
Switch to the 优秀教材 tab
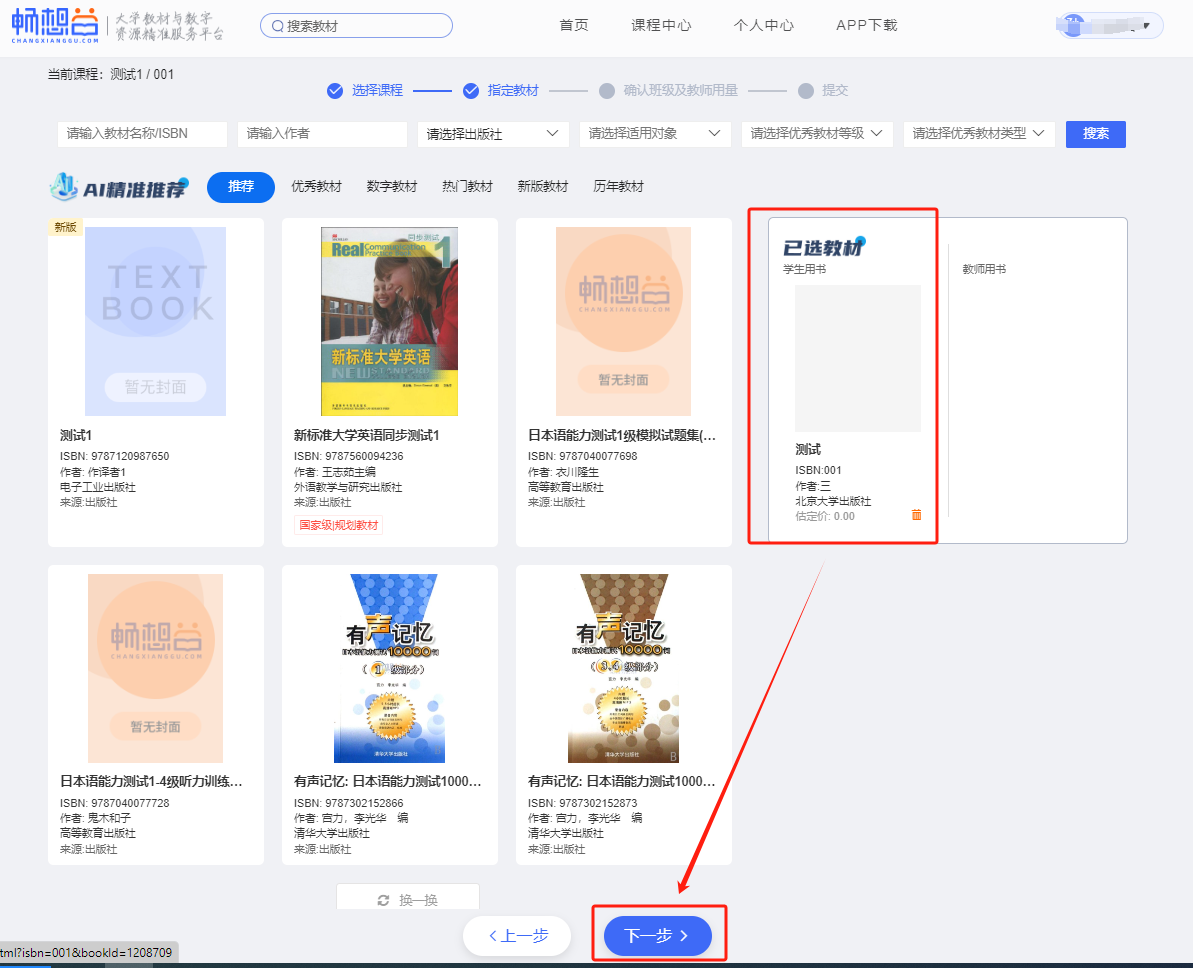[316, 187]
